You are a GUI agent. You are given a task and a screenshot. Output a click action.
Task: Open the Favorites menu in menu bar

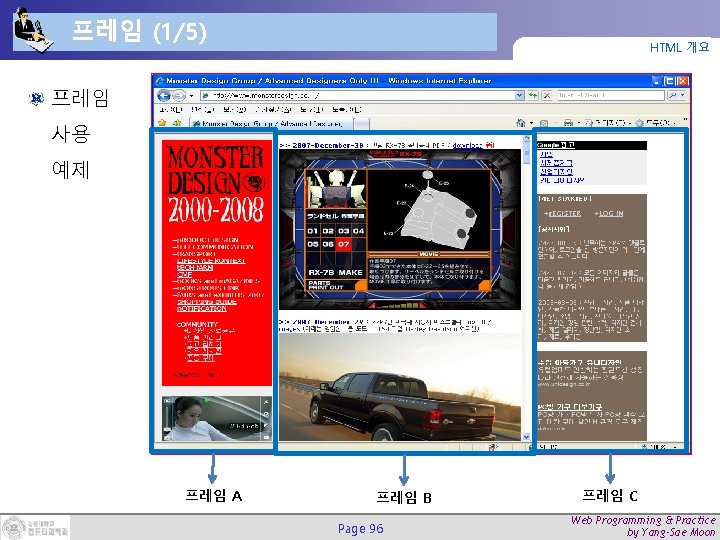pos(273,110)
